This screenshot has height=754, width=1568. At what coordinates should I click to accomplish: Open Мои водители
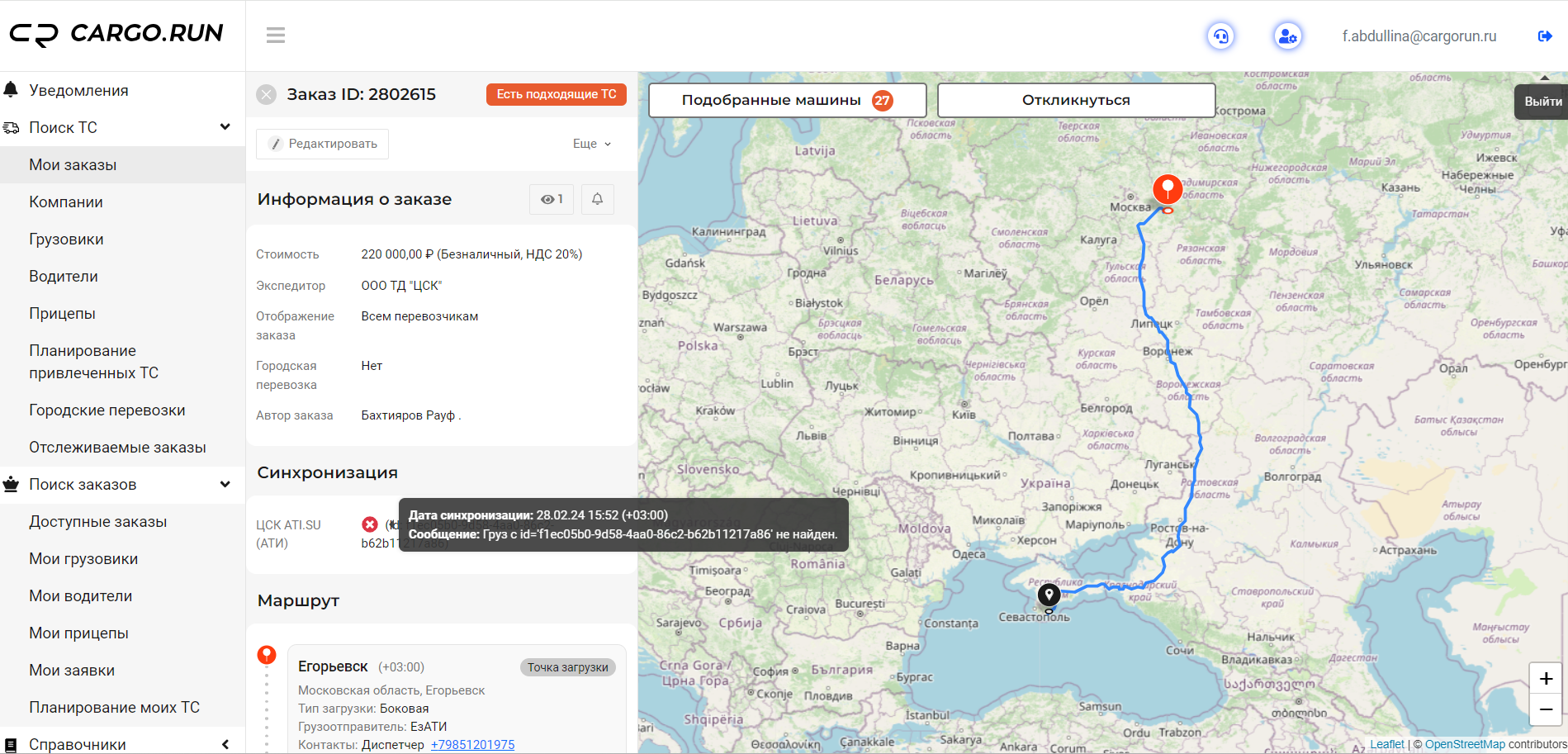pos(80,595)
